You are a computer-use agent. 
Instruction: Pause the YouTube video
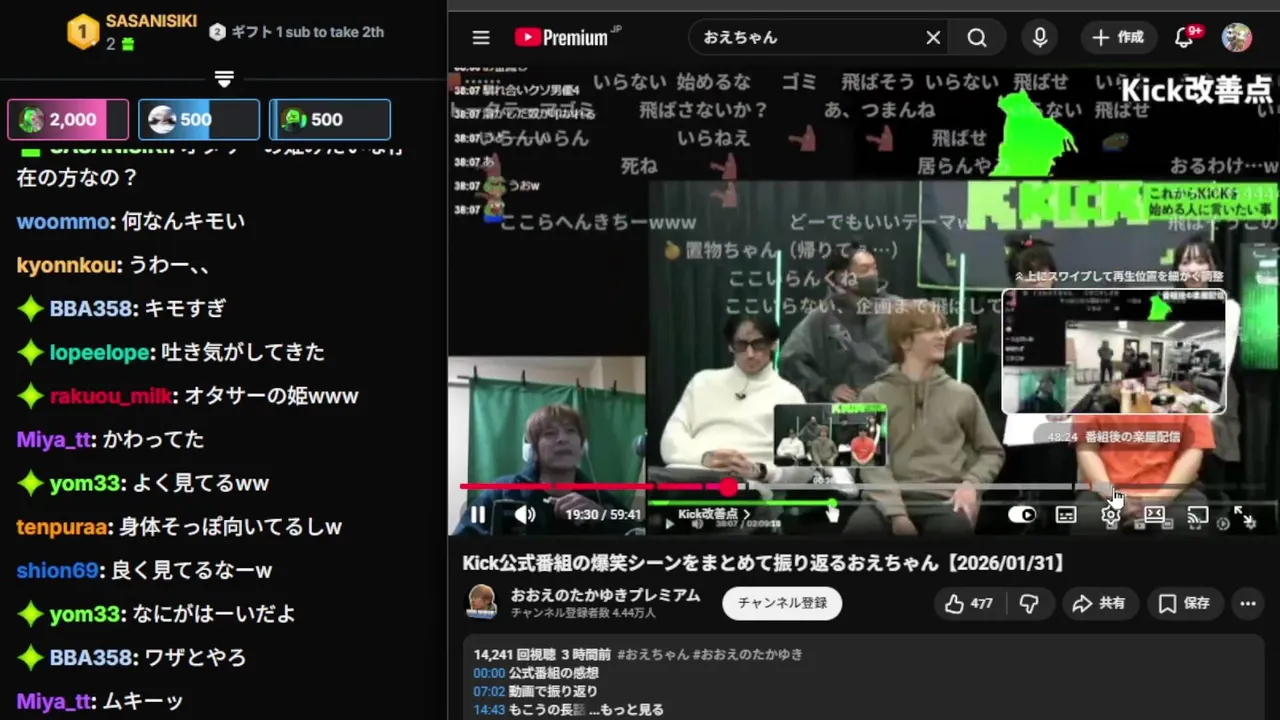pos(478,515)
